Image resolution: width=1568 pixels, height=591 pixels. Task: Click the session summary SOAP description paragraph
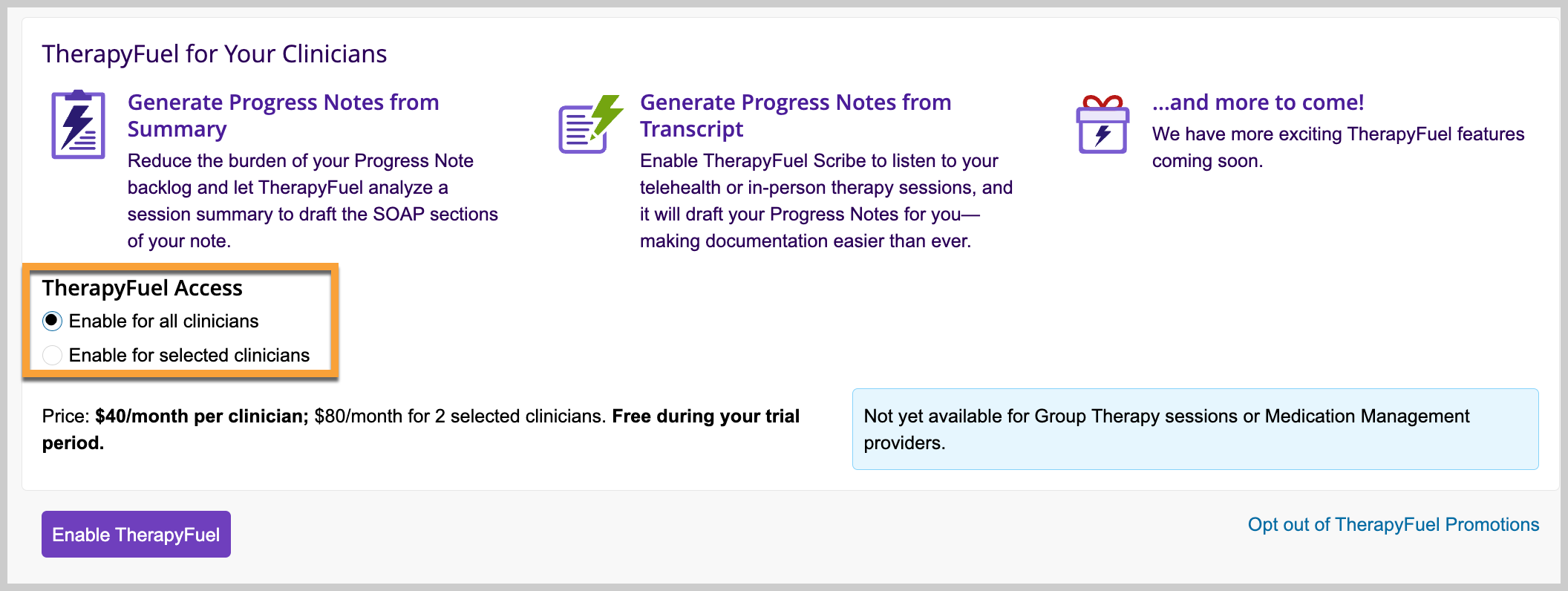(313, 200)
